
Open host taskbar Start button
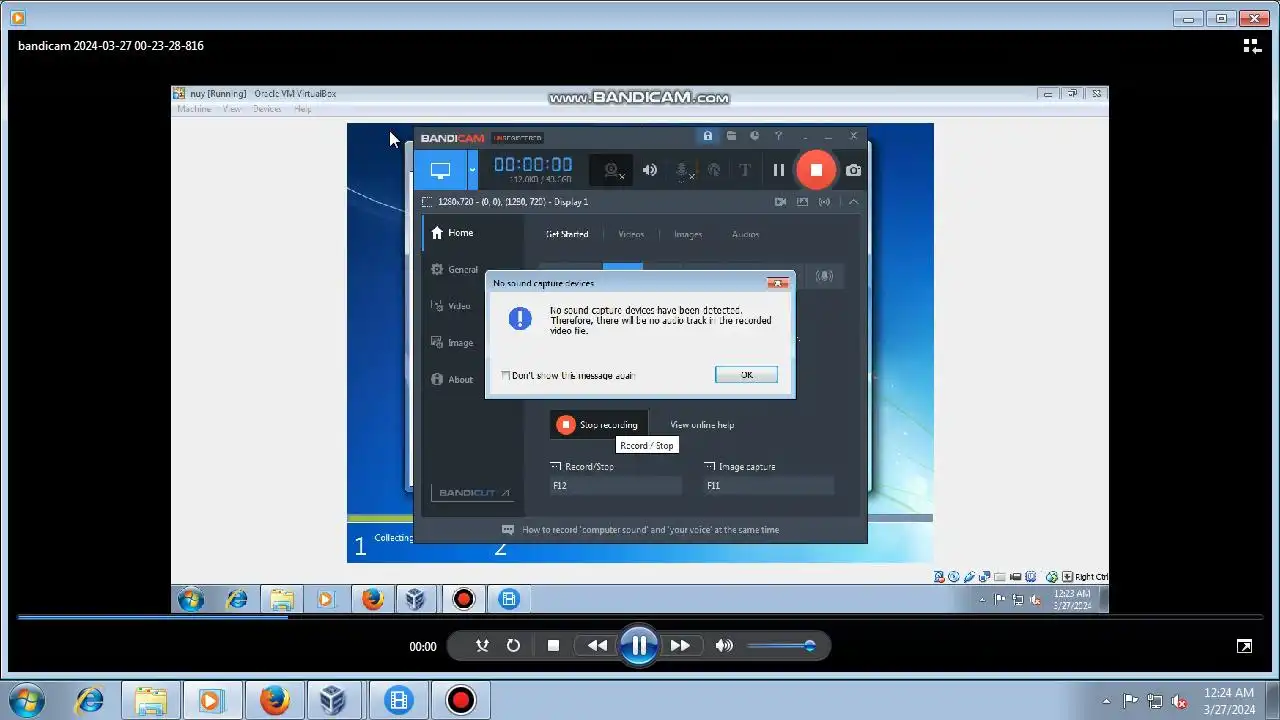25,700
